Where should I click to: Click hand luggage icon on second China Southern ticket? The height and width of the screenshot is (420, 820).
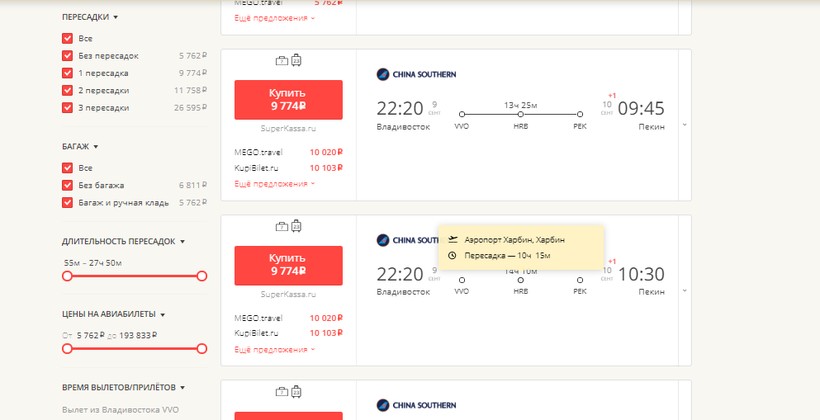[281, 226]
